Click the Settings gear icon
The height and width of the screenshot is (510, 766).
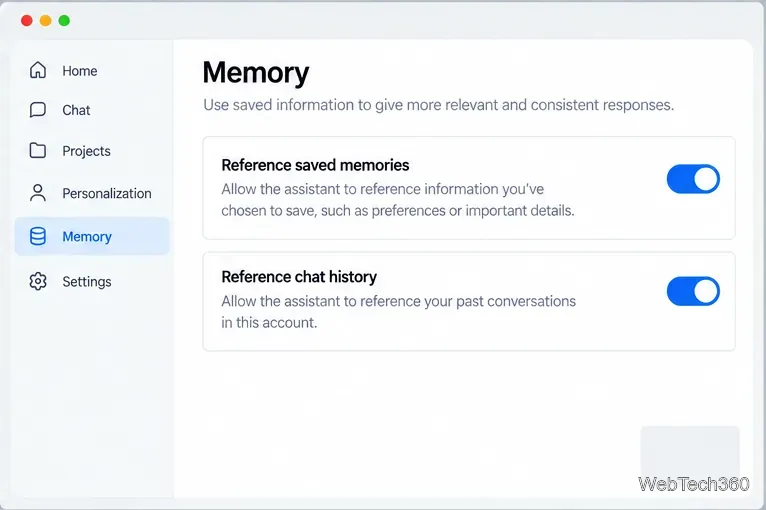point(38,281)
